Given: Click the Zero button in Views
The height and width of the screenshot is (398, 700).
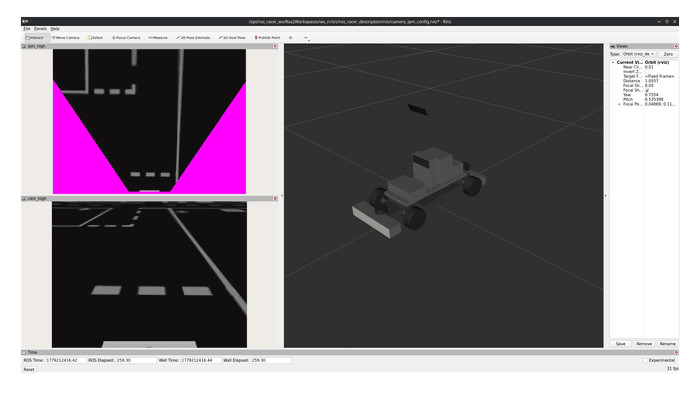Looking at the screenshot, I should click(668, 54).
